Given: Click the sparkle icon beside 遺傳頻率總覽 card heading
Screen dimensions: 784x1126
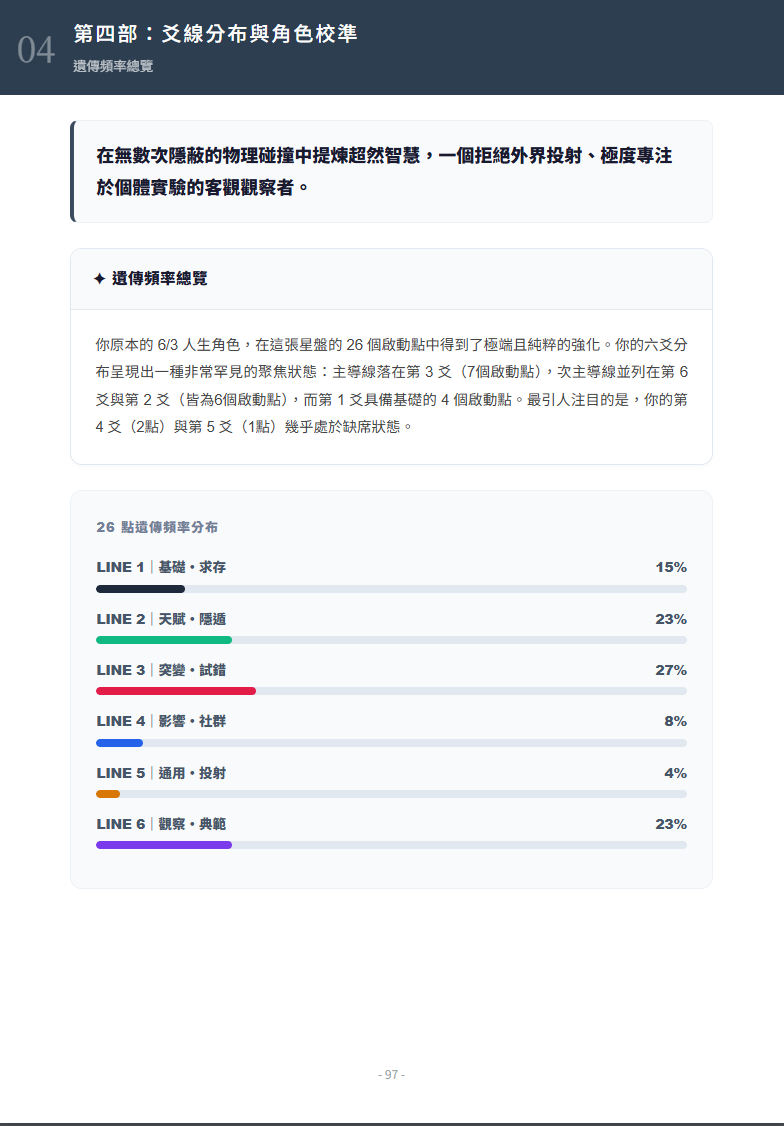Looking at the screenshot, I should pos(99,279).
